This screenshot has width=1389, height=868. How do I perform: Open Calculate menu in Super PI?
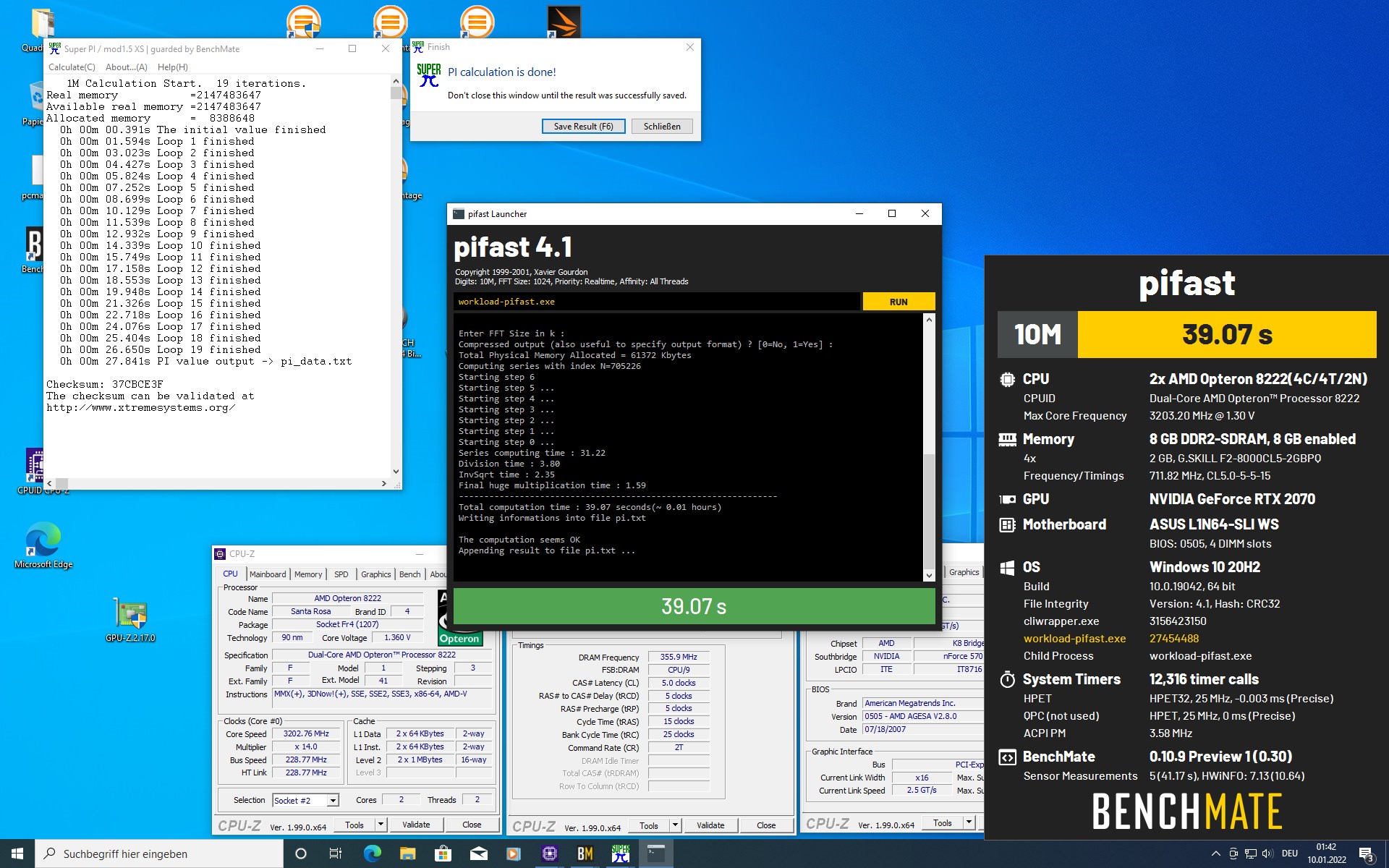coord(72,67)
